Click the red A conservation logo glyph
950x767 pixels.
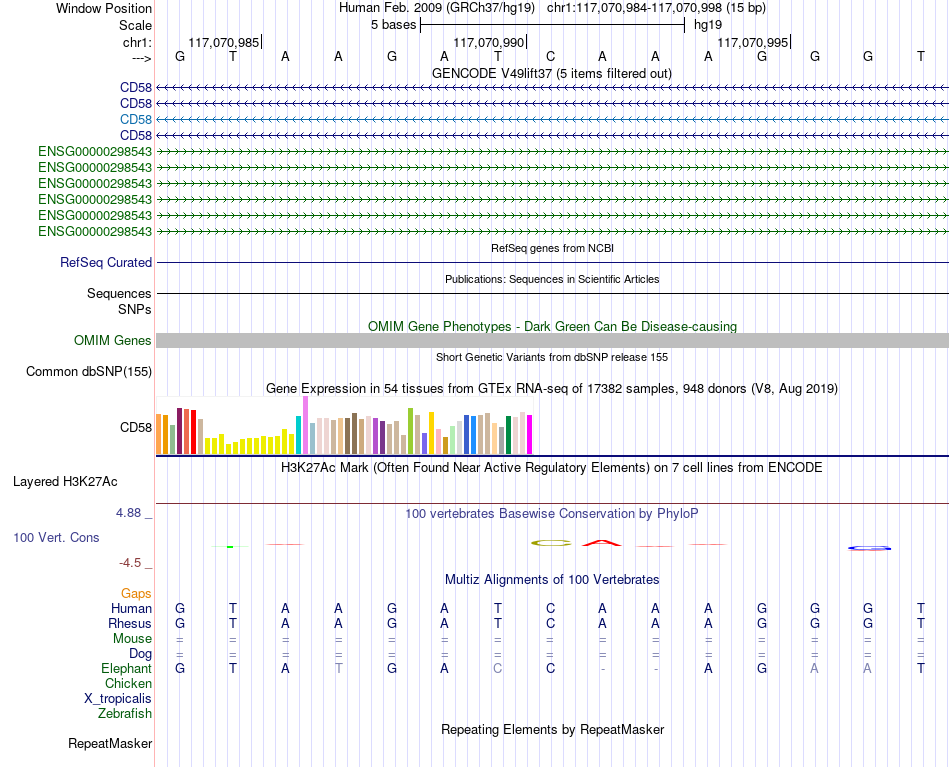[x=602, y=543]
